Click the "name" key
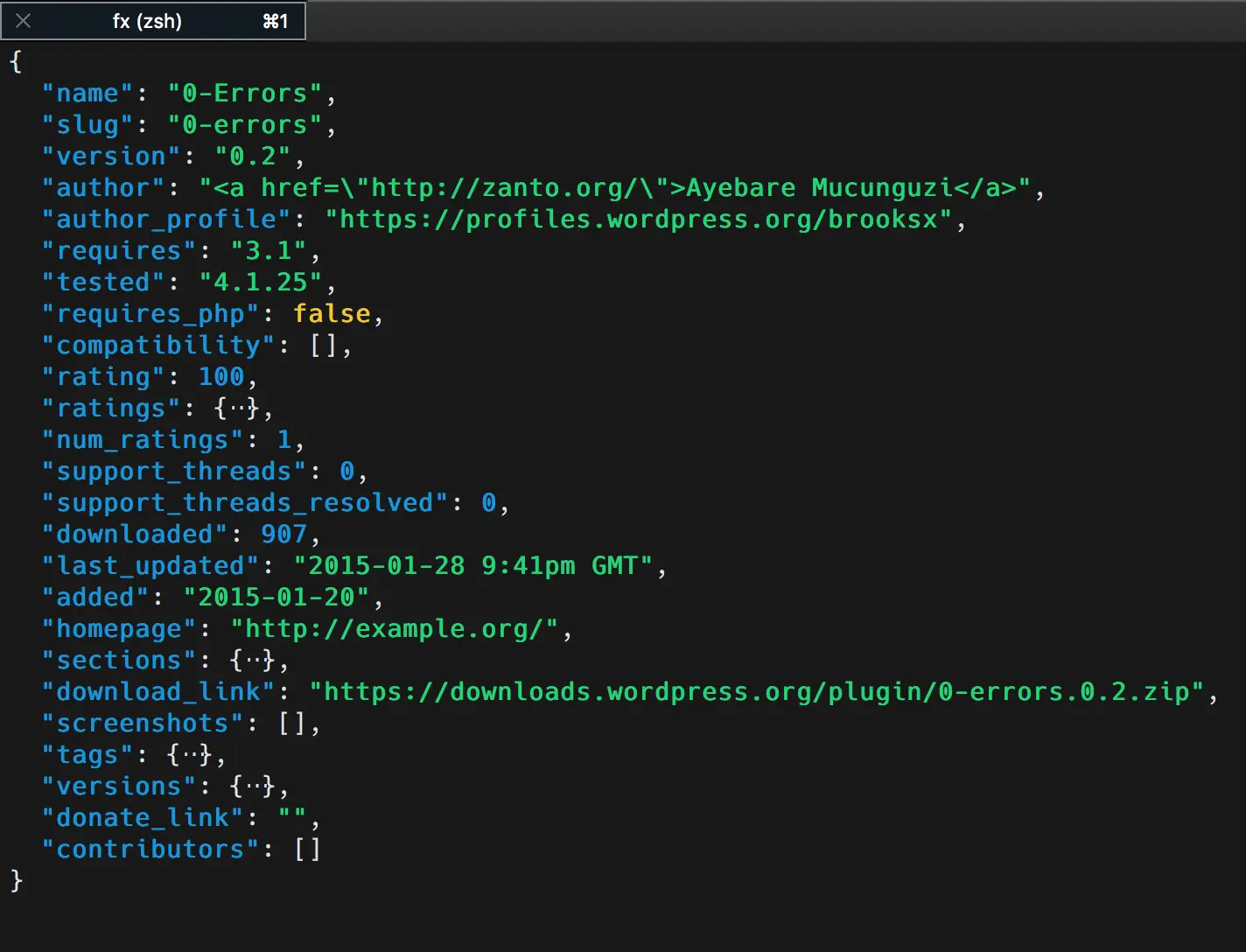 pyautogui.click(x=87, y=94)
